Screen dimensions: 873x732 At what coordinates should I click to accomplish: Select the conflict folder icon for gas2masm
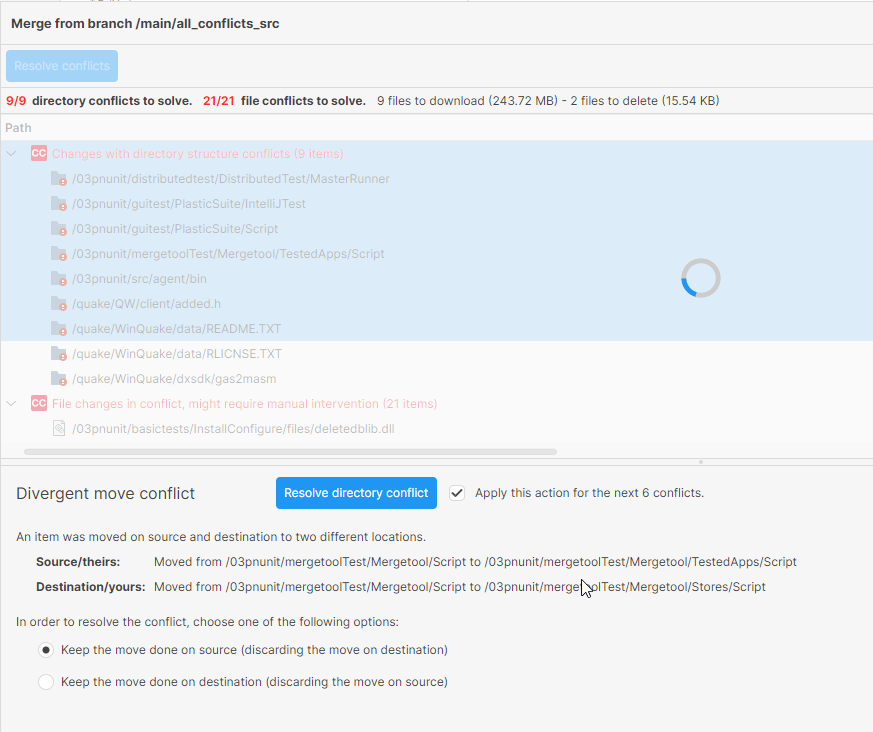click(58, 378)
